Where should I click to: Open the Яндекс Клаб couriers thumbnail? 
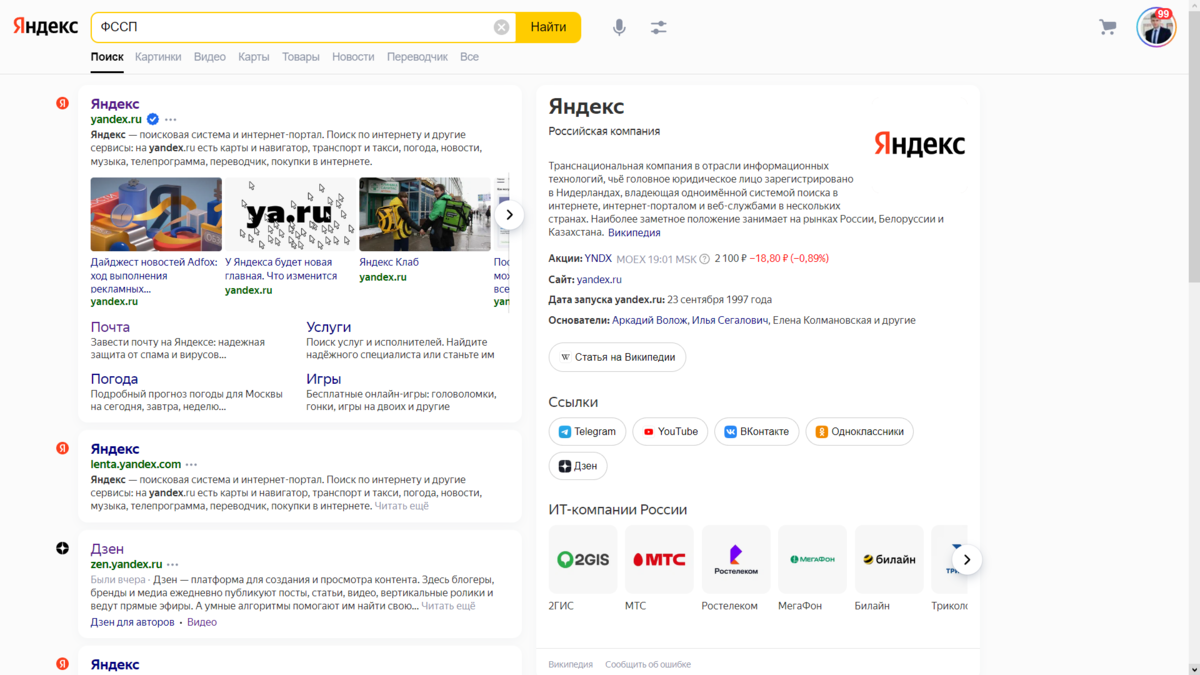pyautogui.click(x=425, y=214)
